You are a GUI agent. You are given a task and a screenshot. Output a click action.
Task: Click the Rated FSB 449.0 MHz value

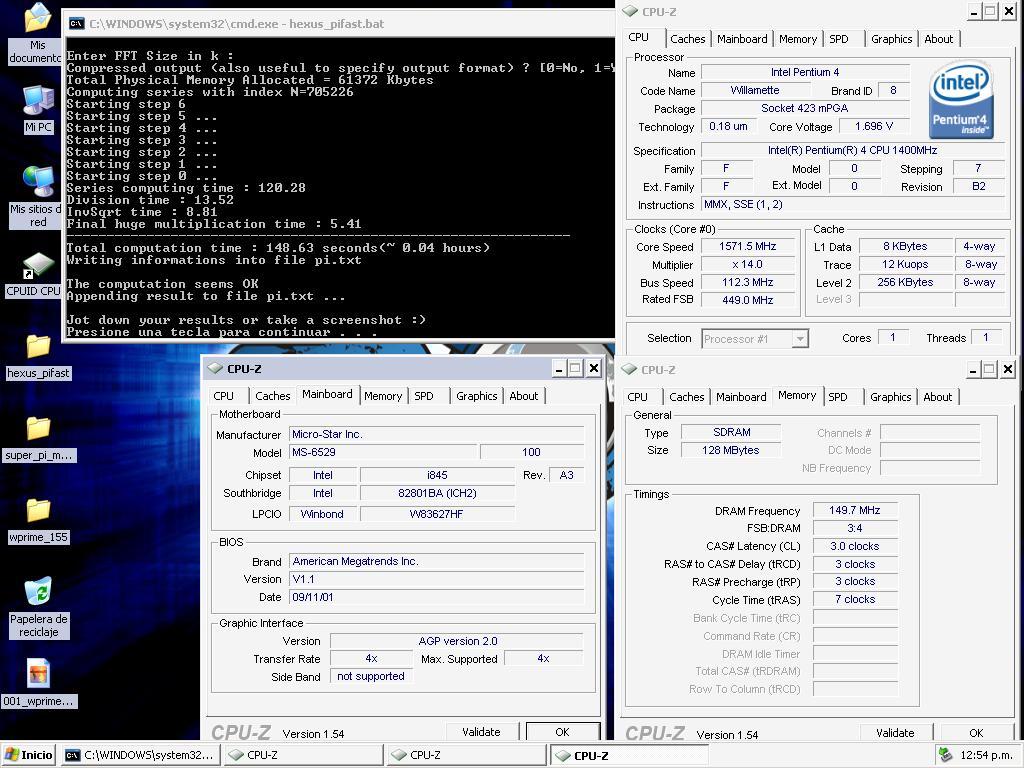[x=748, y=300]
